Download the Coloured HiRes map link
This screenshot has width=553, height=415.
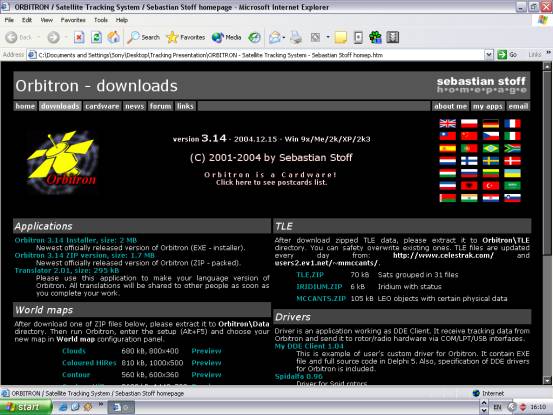coord(89,363)
